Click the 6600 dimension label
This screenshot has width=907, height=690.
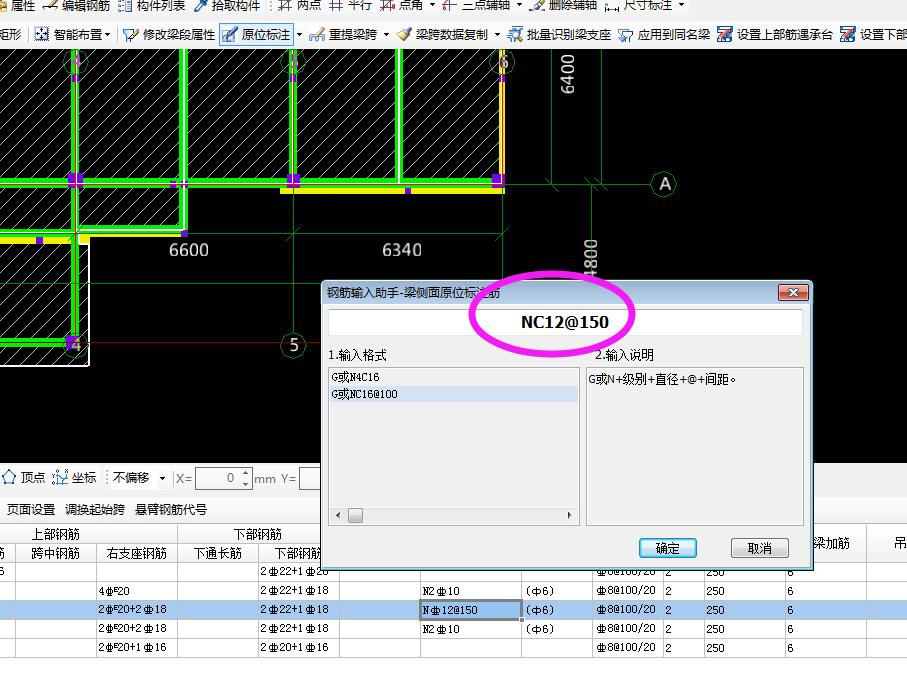point(189,250)
